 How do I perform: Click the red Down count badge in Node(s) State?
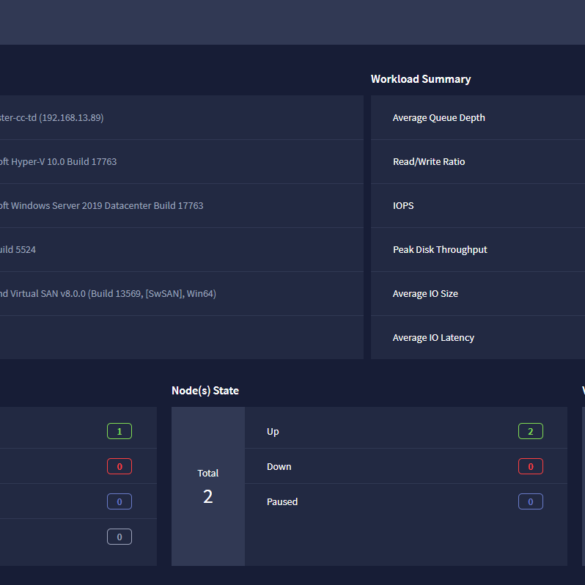click(530, 466)
